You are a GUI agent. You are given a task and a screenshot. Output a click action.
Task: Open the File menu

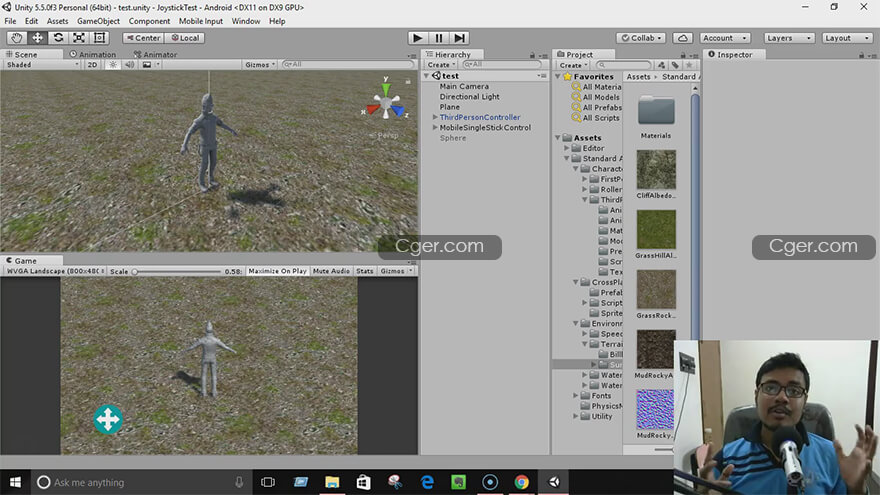click(x=10, y=21)
